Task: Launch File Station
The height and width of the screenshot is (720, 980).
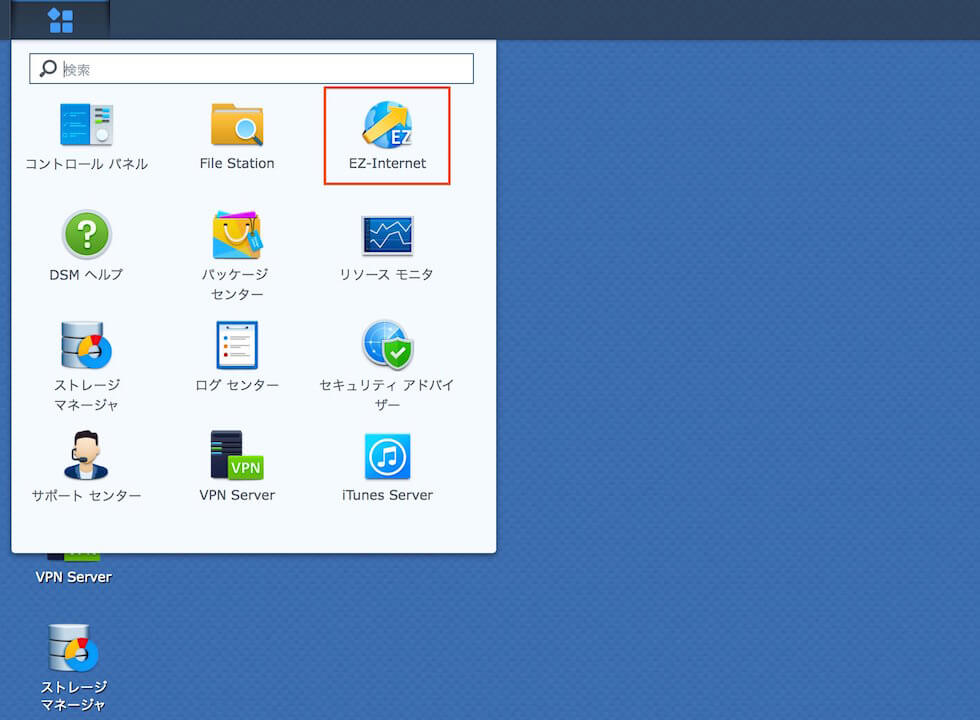Action: pos(237,137)
